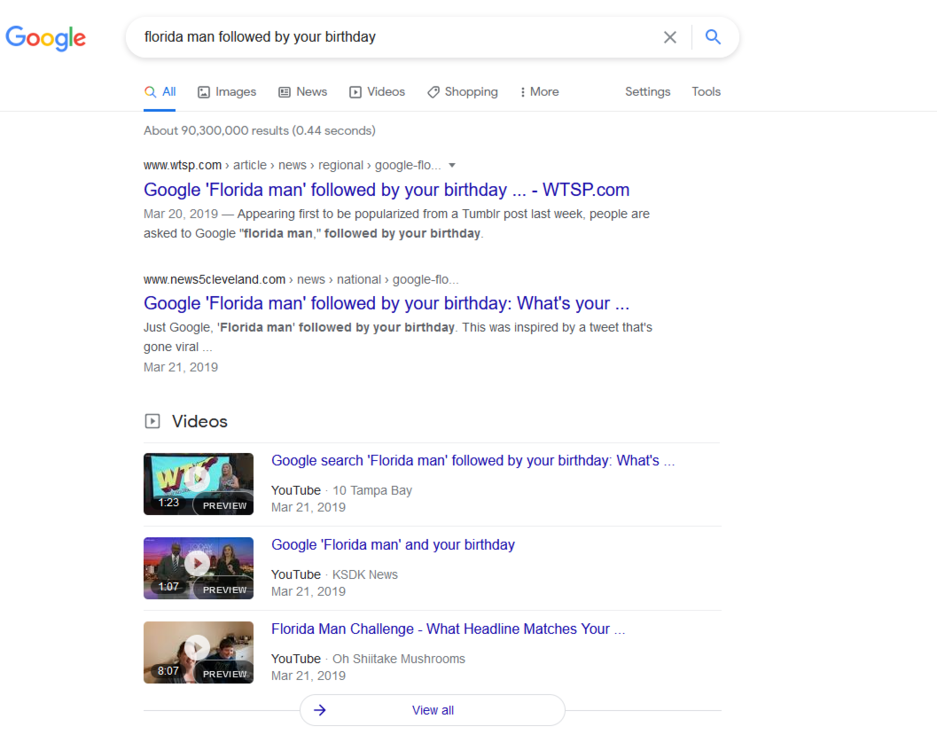Switch to the News tab
Viewport: 937px width, 750px height.
pos(303,92)
